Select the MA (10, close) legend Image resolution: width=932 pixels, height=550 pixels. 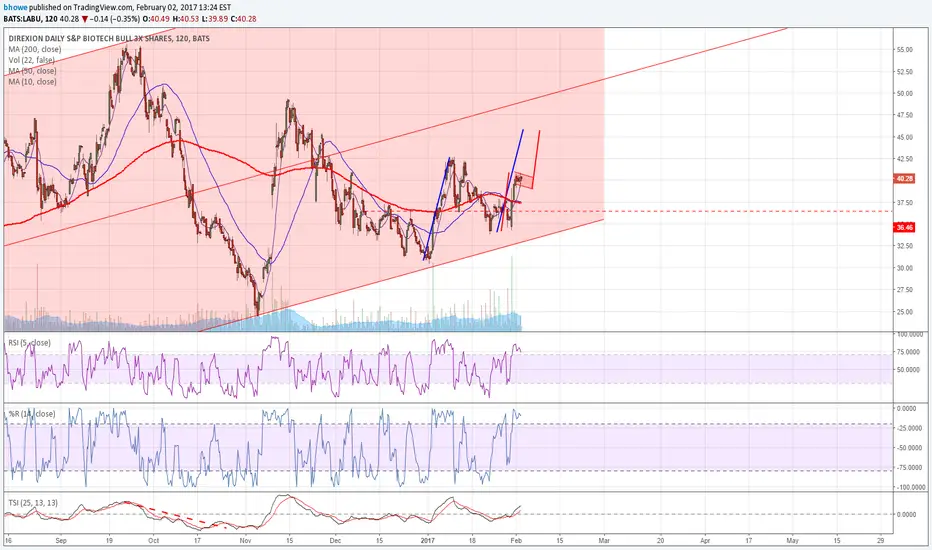33,81
